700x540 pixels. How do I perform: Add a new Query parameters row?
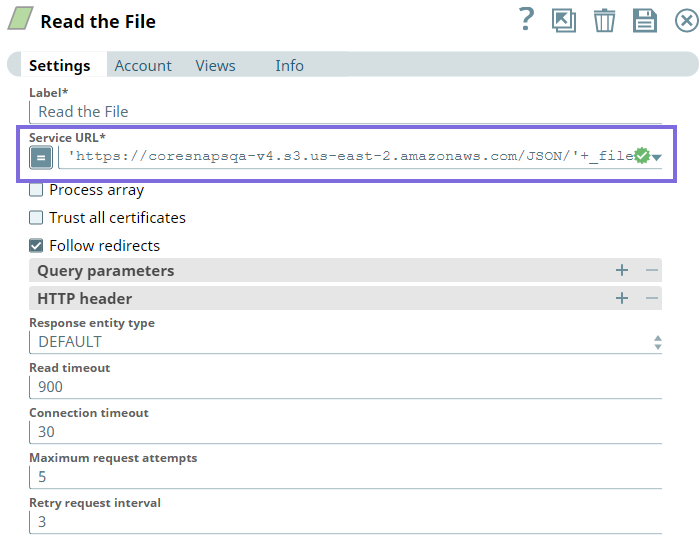click(x=622, y=271)
